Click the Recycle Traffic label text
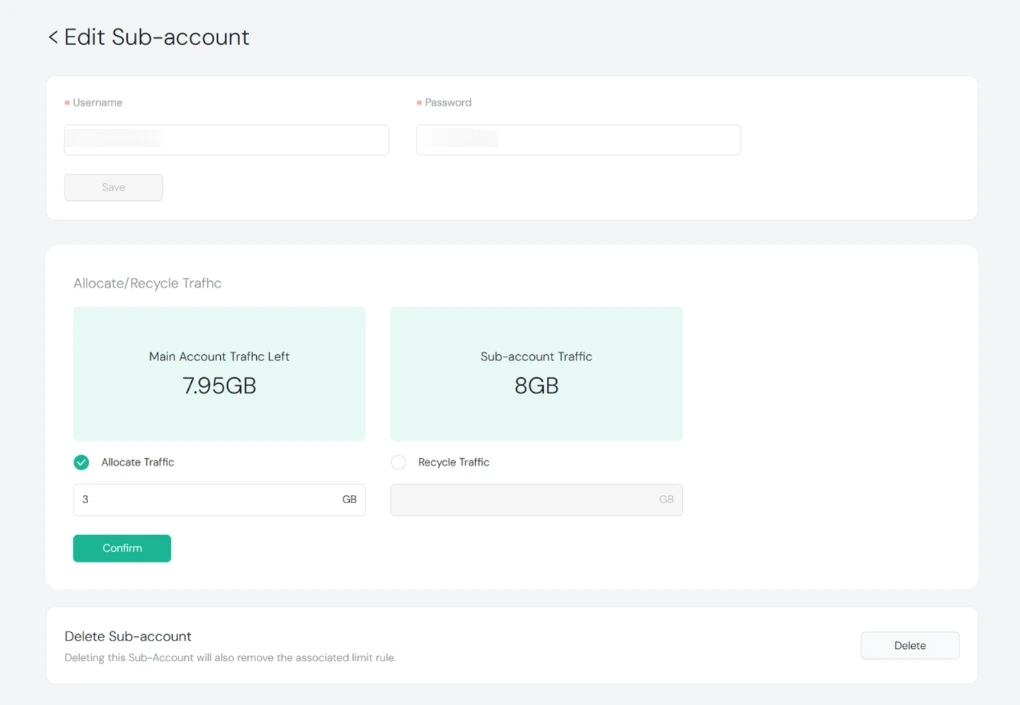Image resolution: width=1020 pixels, height=705 pixels. [x=454, y=462]
